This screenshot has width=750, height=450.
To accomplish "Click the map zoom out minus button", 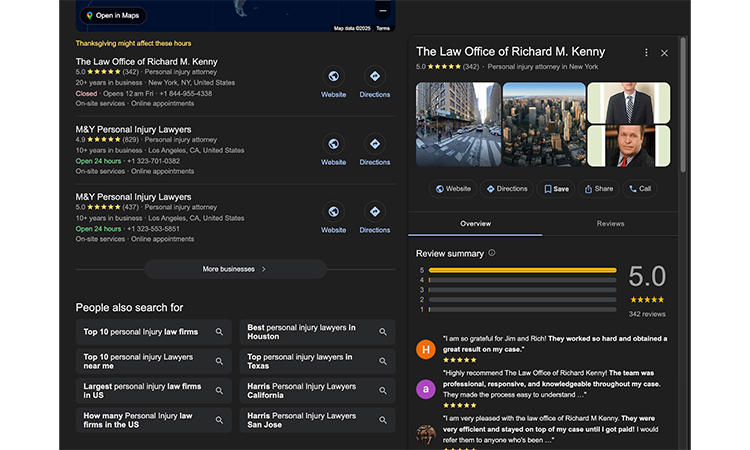I will pyautogui.click(x=382, y=10).
